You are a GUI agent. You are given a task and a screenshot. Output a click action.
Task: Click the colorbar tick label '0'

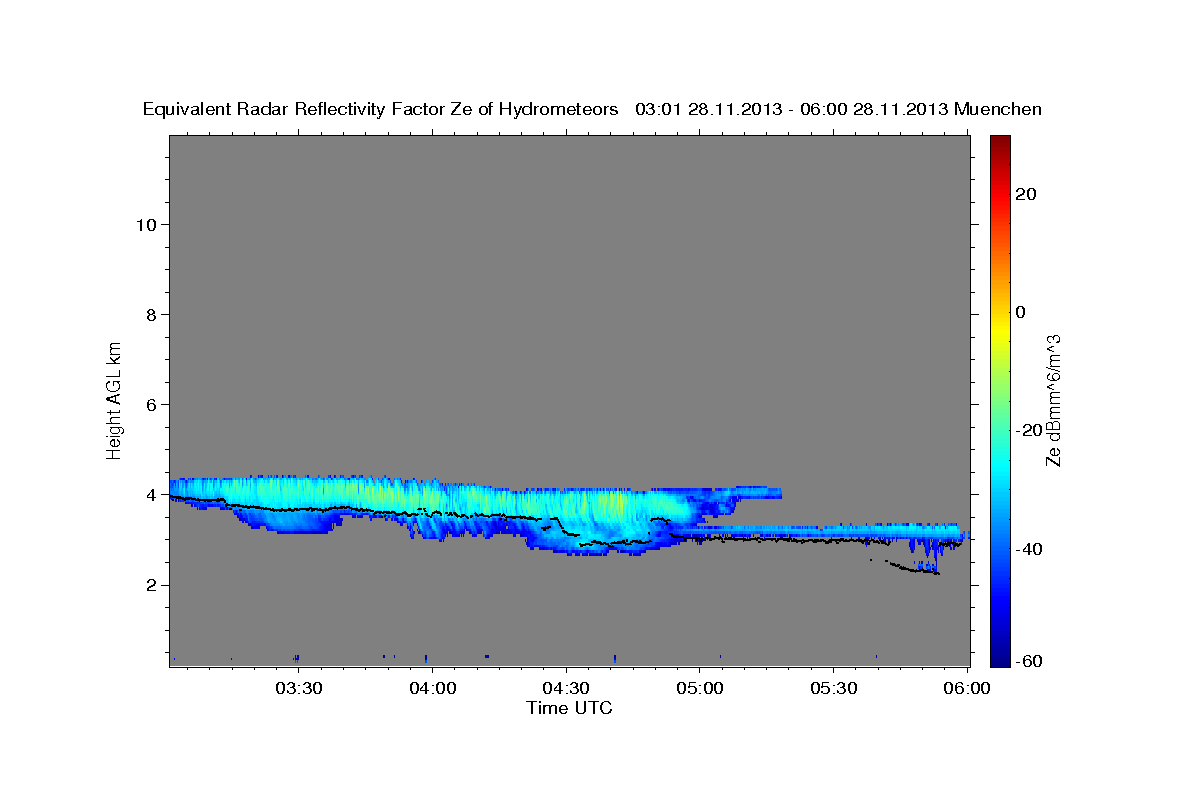coord(1020,312)
